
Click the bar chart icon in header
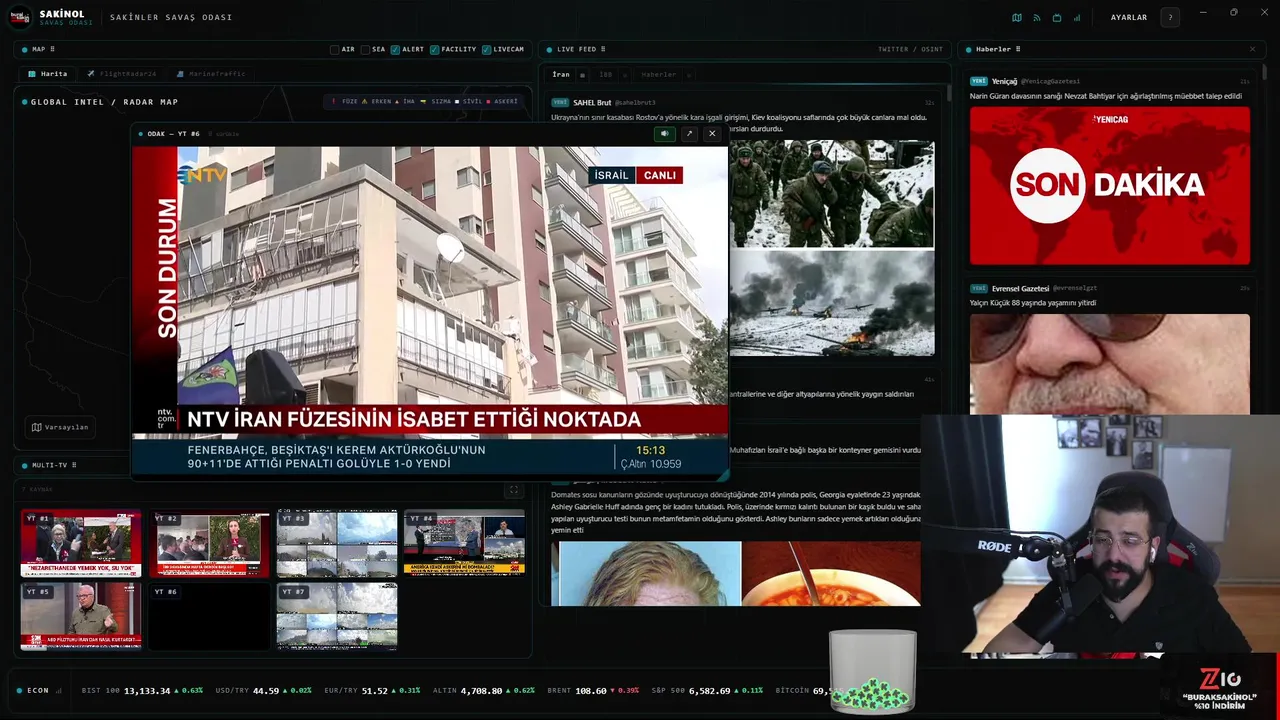1077,18
